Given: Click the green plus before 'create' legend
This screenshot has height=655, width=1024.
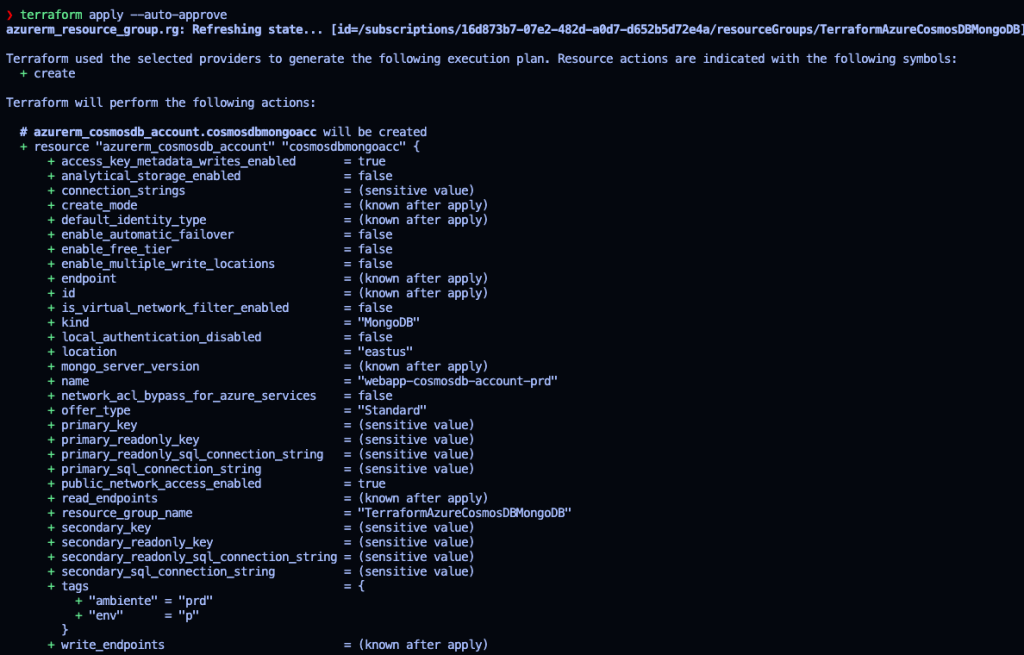Looking at the screenshot, I should pyautogui.click(x=24, y=73).
